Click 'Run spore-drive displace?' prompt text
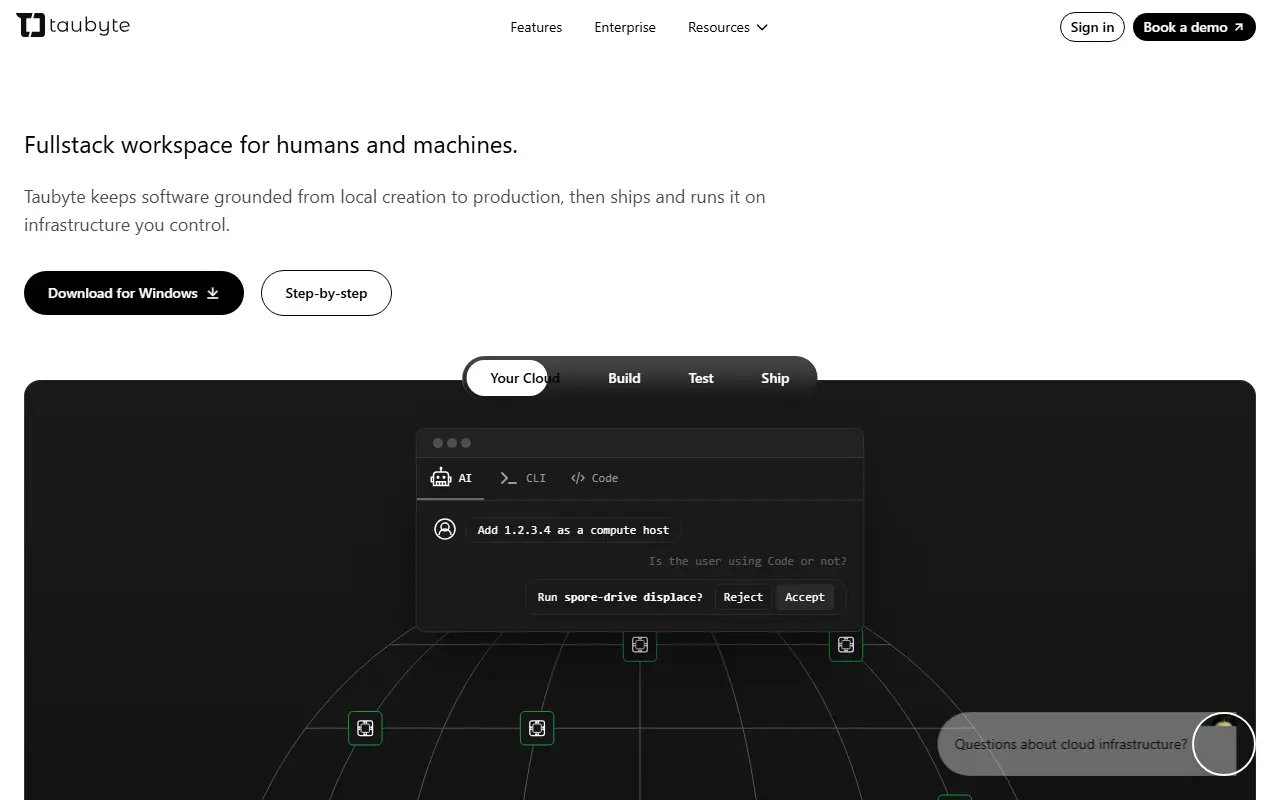This screenshot has width=1280, height=800. pos(620,597)
